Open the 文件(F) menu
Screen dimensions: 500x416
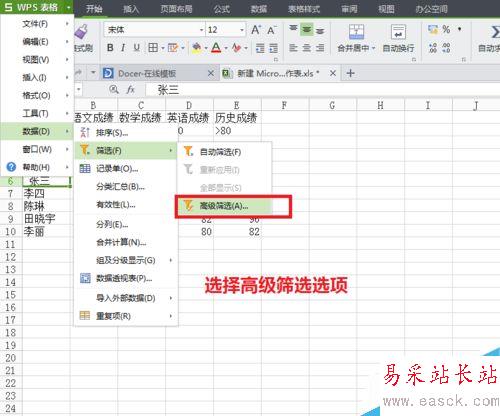pos(37,24)
